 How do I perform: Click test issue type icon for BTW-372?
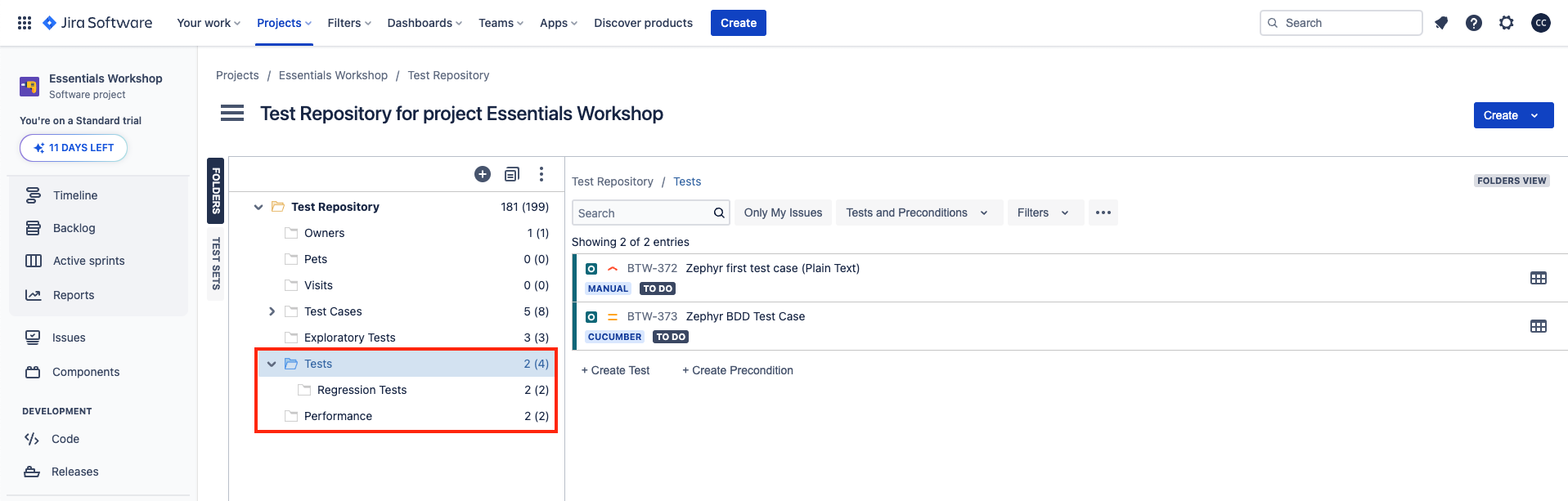coord(591,268)
